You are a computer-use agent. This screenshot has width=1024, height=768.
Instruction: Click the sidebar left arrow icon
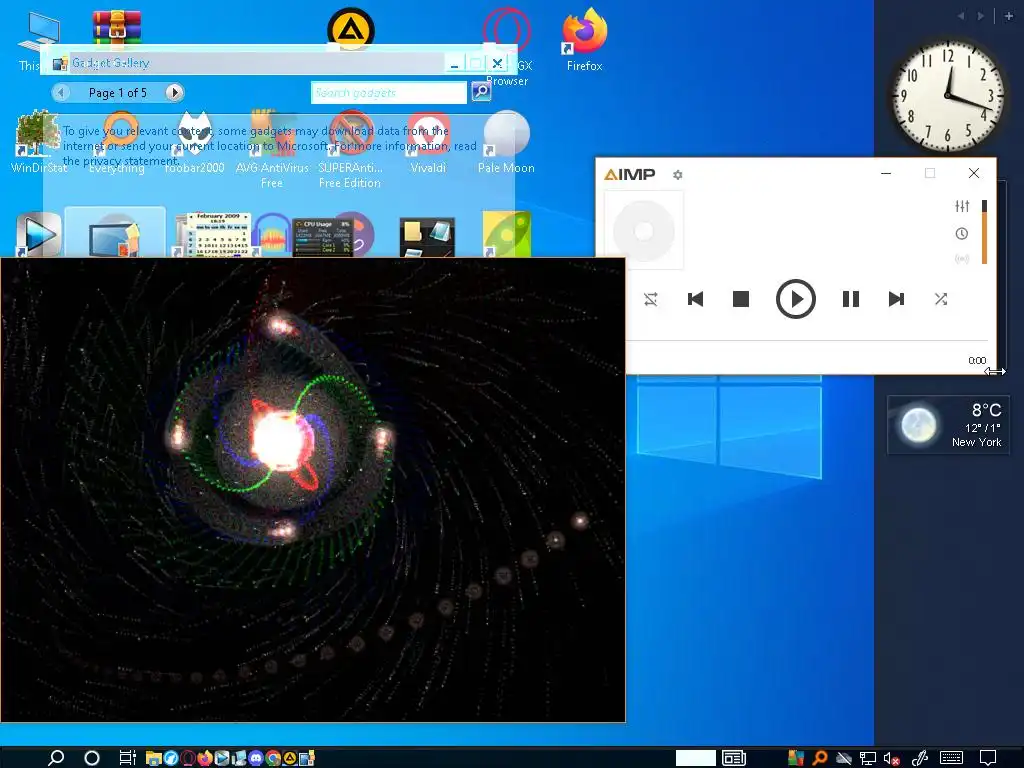point(961,16)
